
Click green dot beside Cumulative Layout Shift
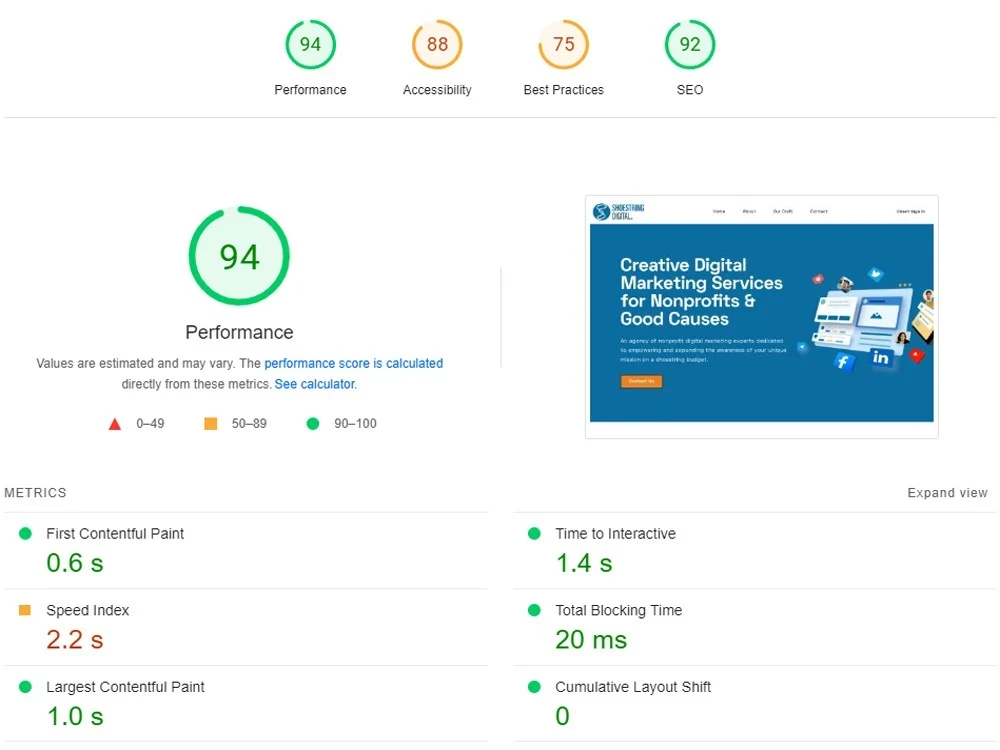pos(534,687)
